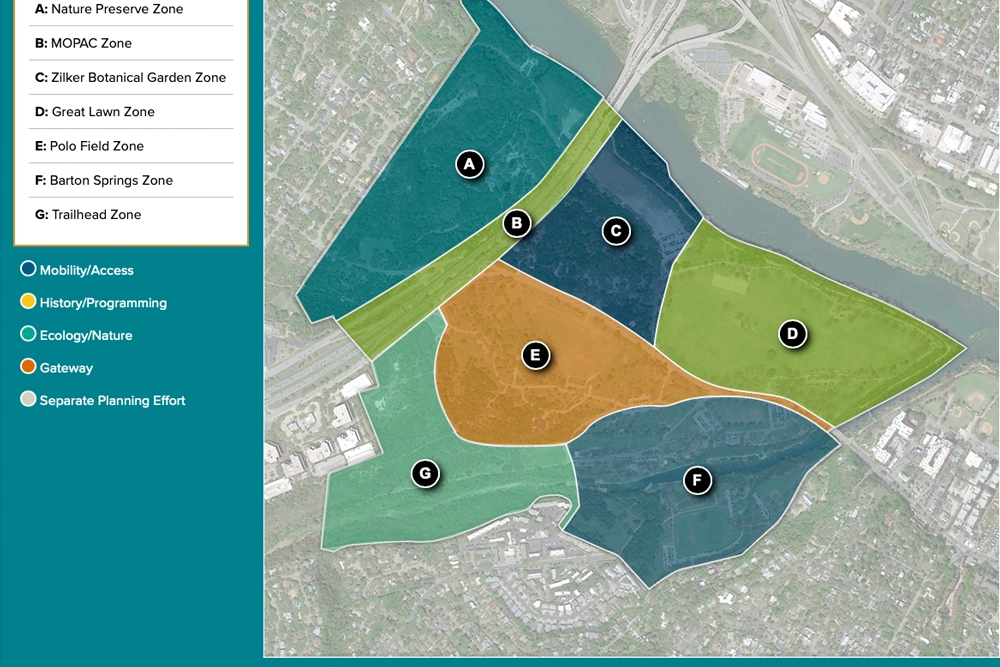Click the yellow History/Programming legend dot
This screenshot has height=667, width=1000.
tap(28, 301)
